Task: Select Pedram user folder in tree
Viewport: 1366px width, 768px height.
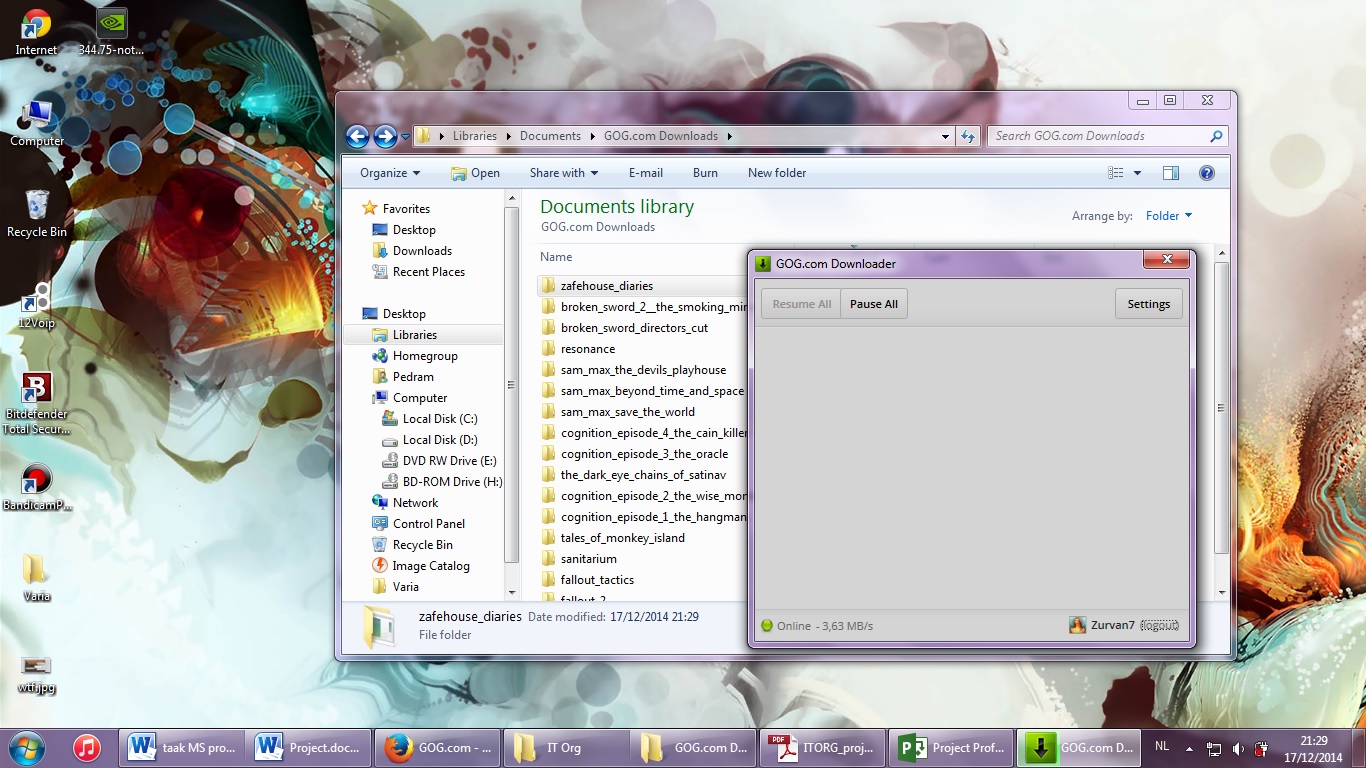Action: click(x=413, y=377)
